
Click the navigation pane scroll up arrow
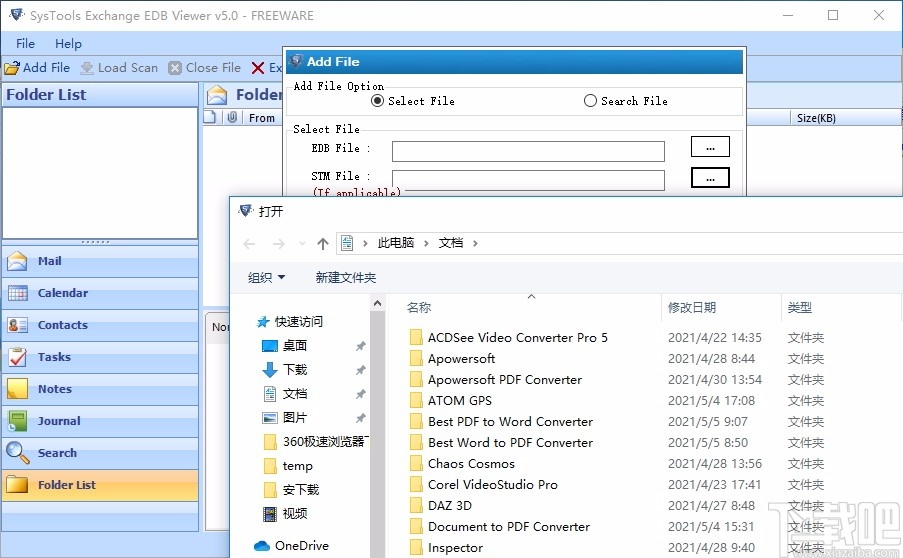pos(377,303)
